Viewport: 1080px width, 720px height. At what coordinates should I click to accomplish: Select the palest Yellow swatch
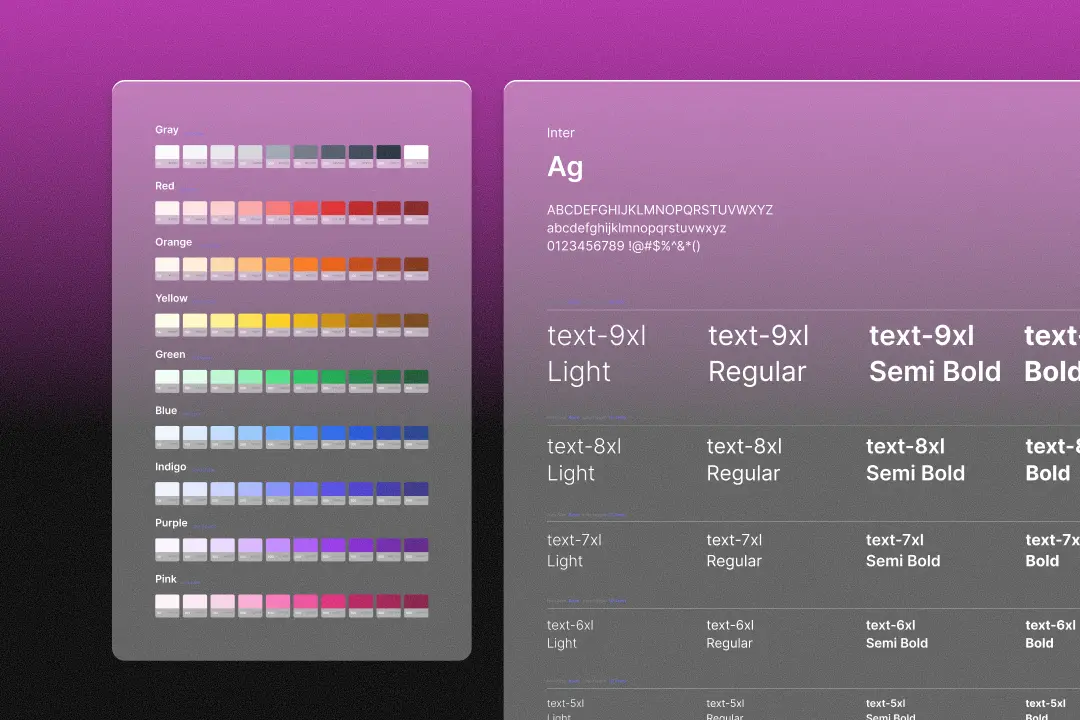tap(167, 325)
